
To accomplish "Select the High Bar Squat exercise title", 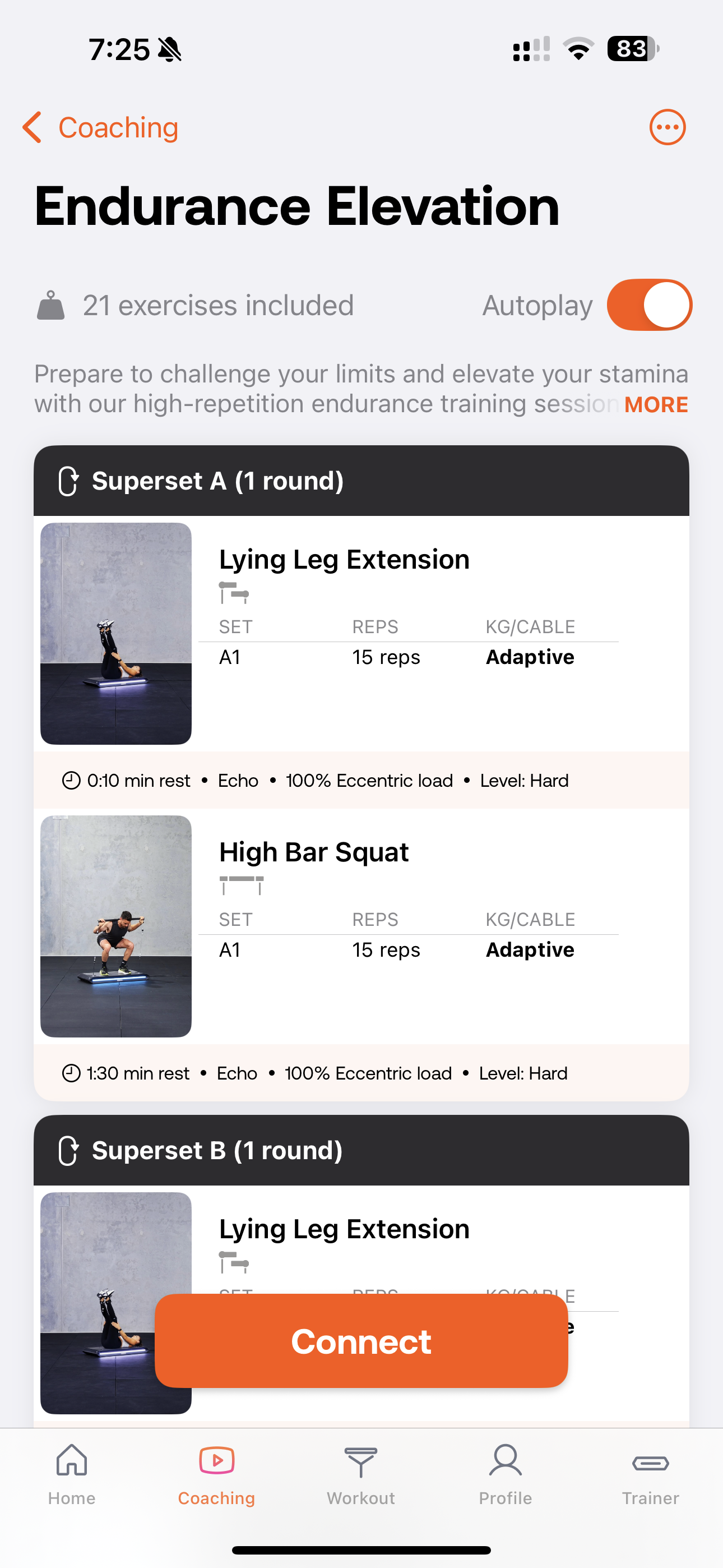I will [x=314, y=852].
